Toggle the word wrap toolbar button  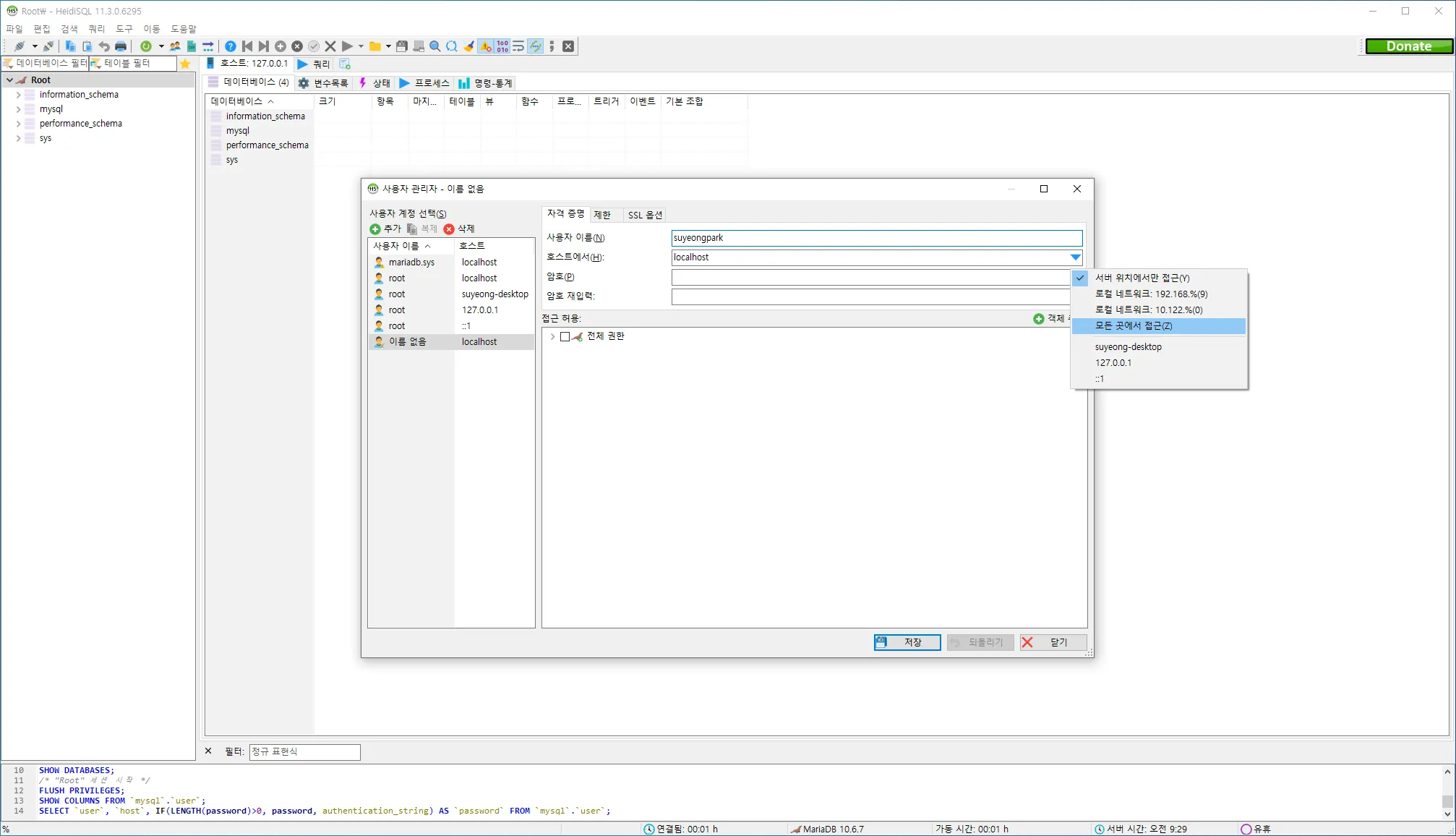518,46
